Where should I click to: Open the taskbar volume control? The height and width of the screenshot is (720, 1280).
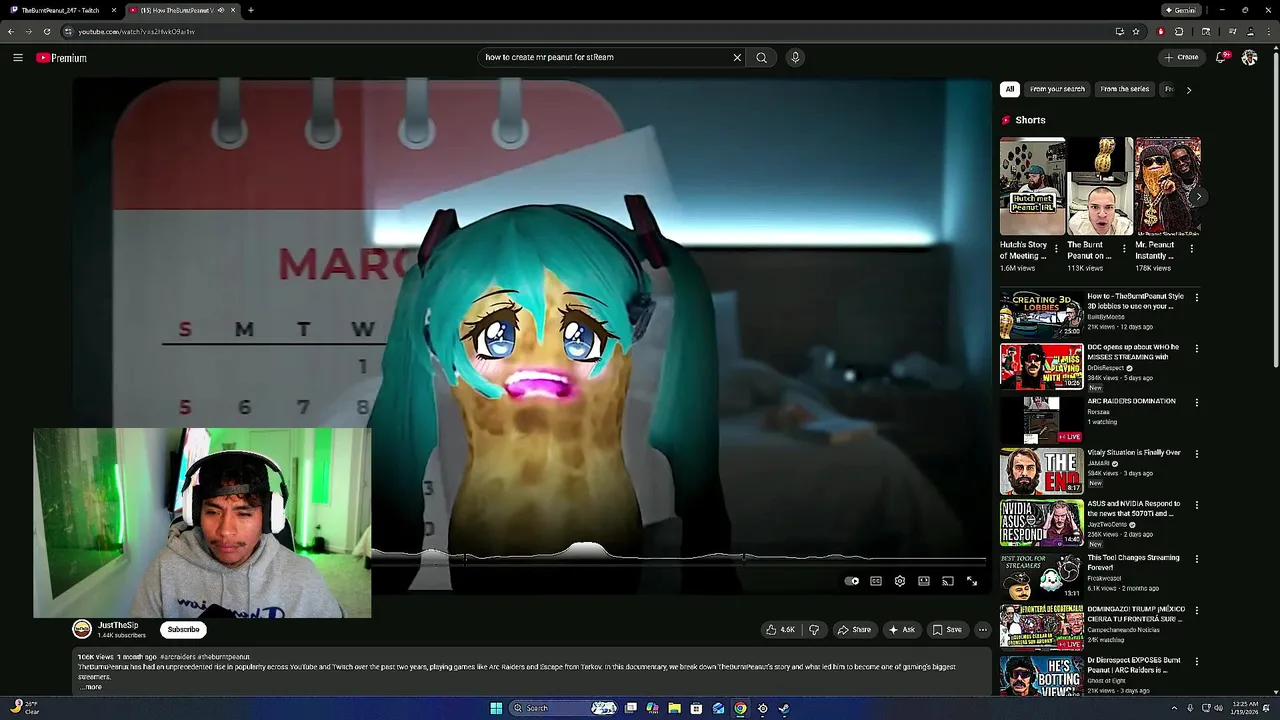tap(1218, 708)
